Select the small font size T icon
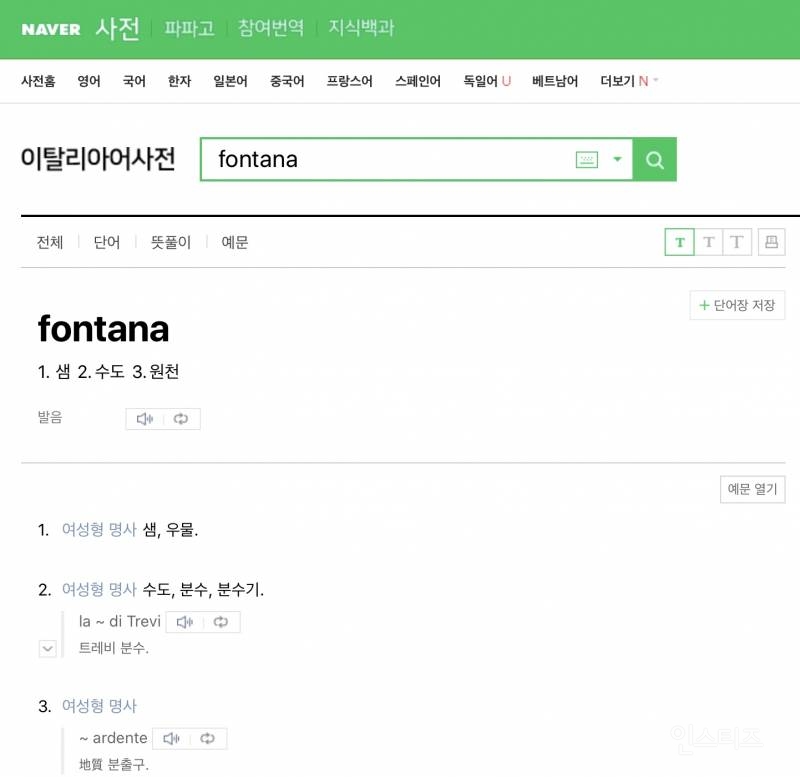 coord(679,241)
